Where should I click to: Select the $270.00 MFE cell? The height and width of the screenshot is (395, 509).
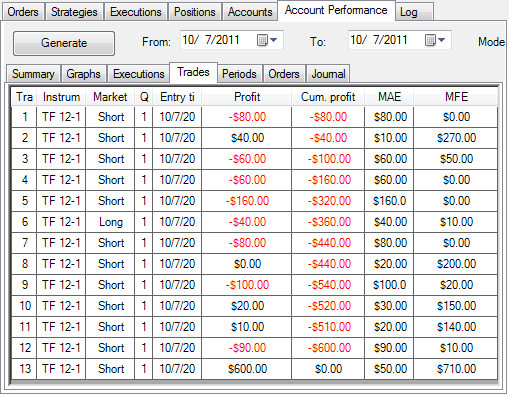(456, 138)
